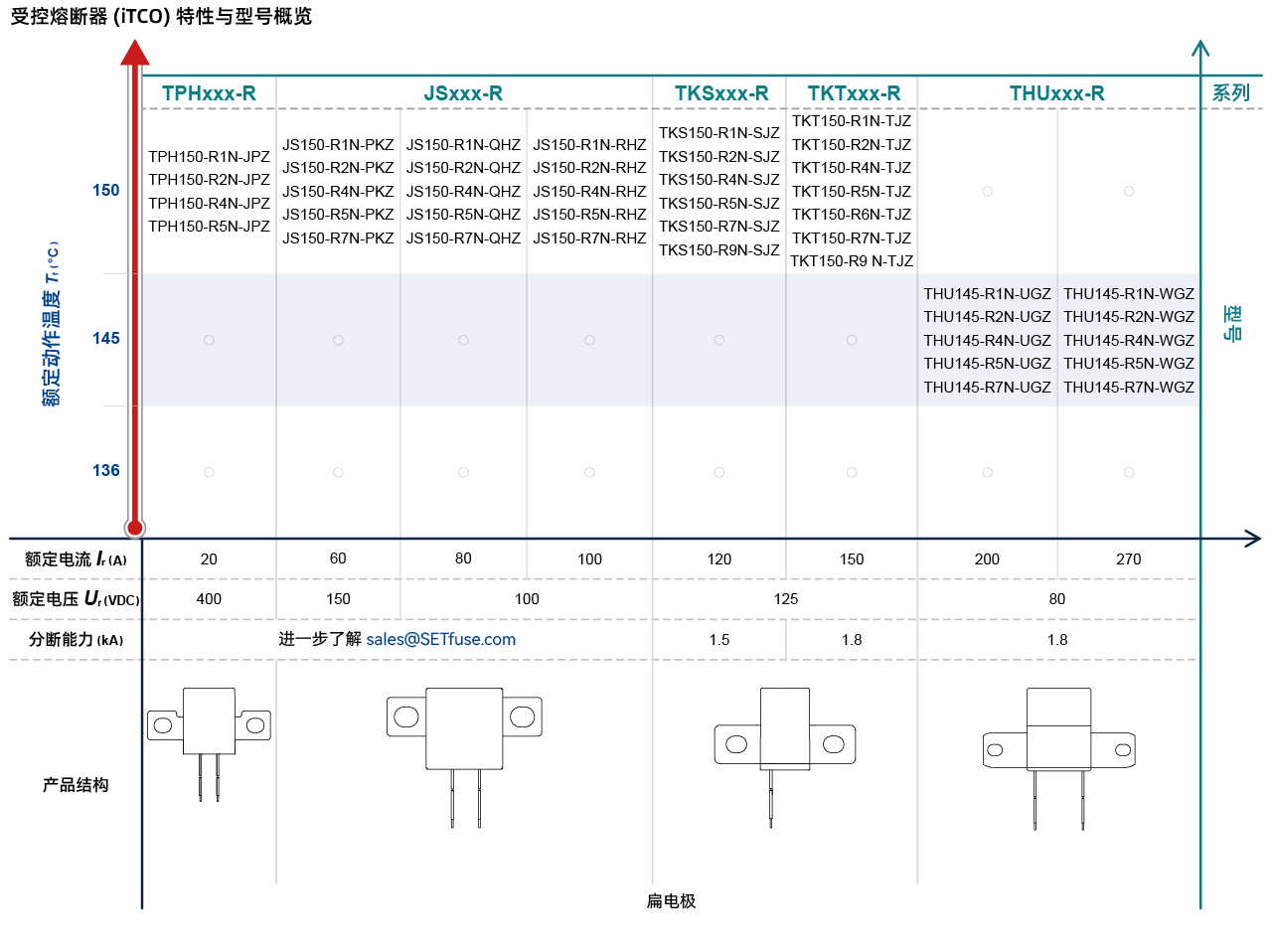Screen dimensions: 1272x952
Task: Select the THUxxx-R series header
Action: click(x=1056, y=93)
